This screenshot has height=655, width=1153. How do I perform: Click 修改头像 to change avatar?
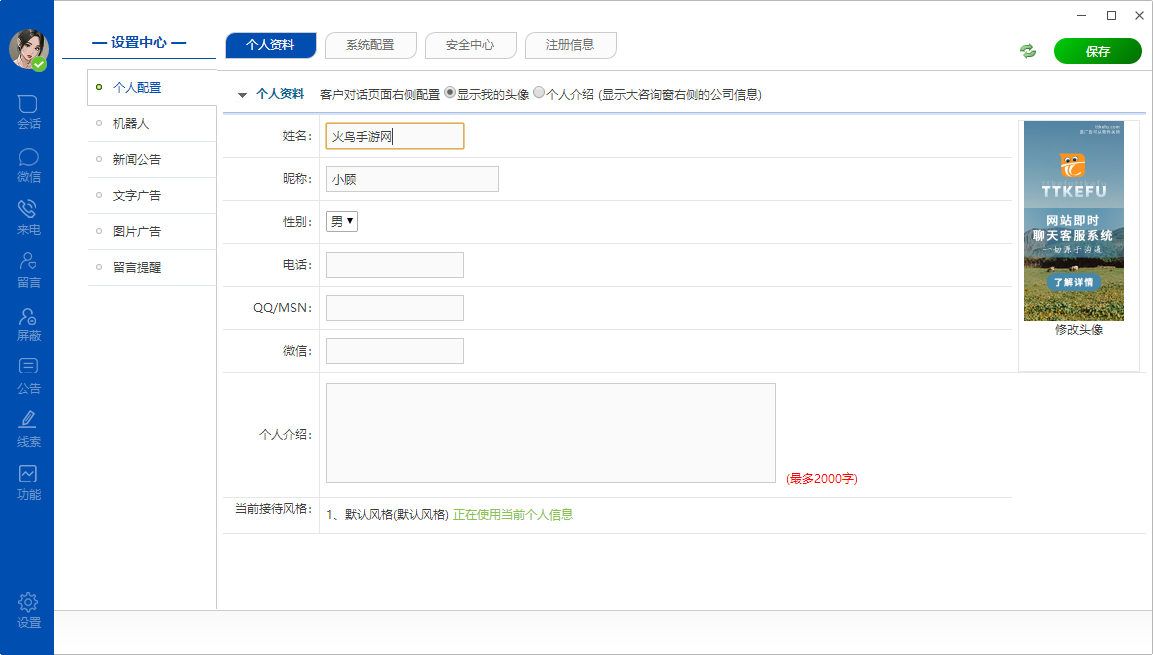pyautogui.click(x=1079, y=330)
